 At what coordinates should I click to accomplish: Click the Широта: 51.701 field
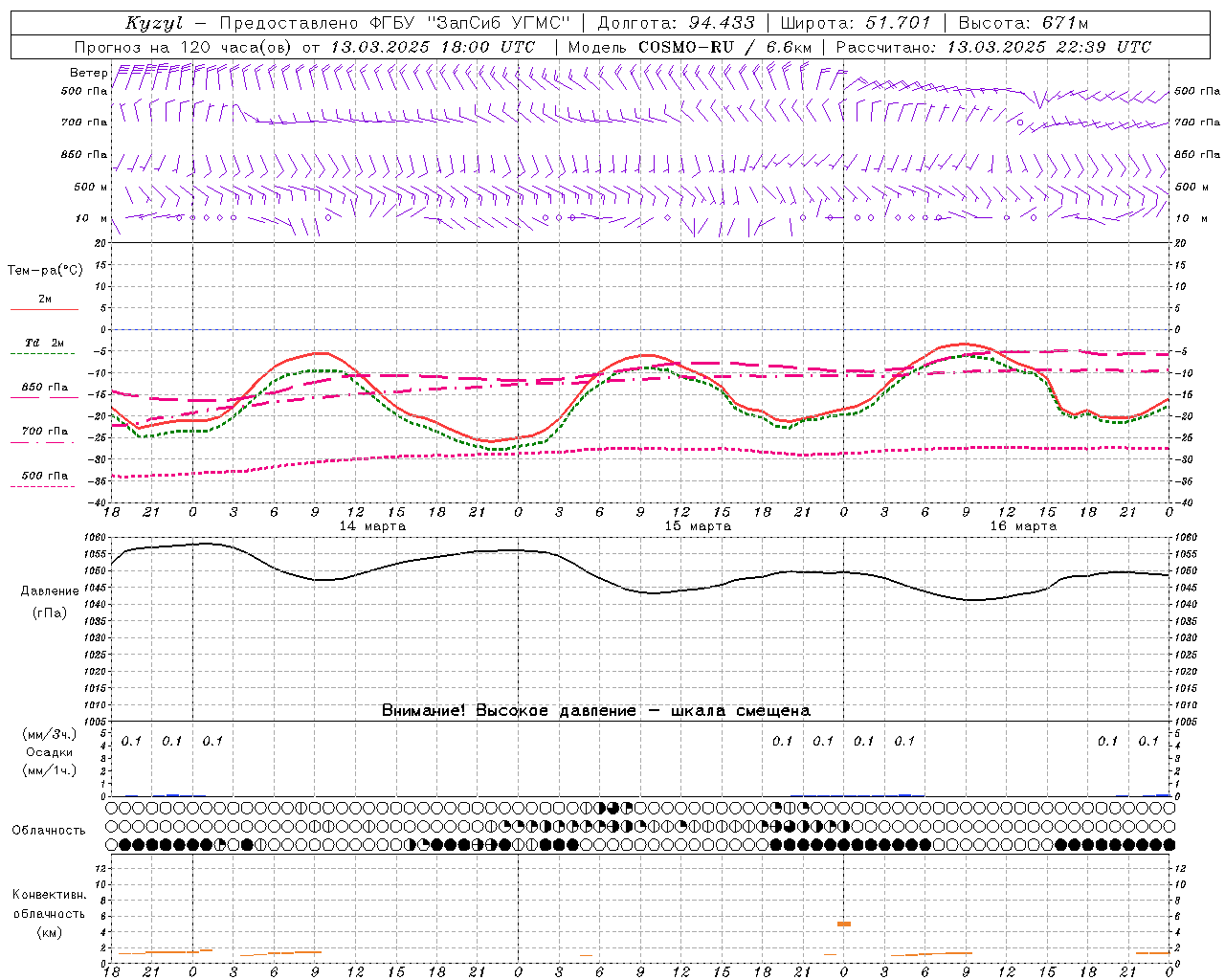click(856, 23)
